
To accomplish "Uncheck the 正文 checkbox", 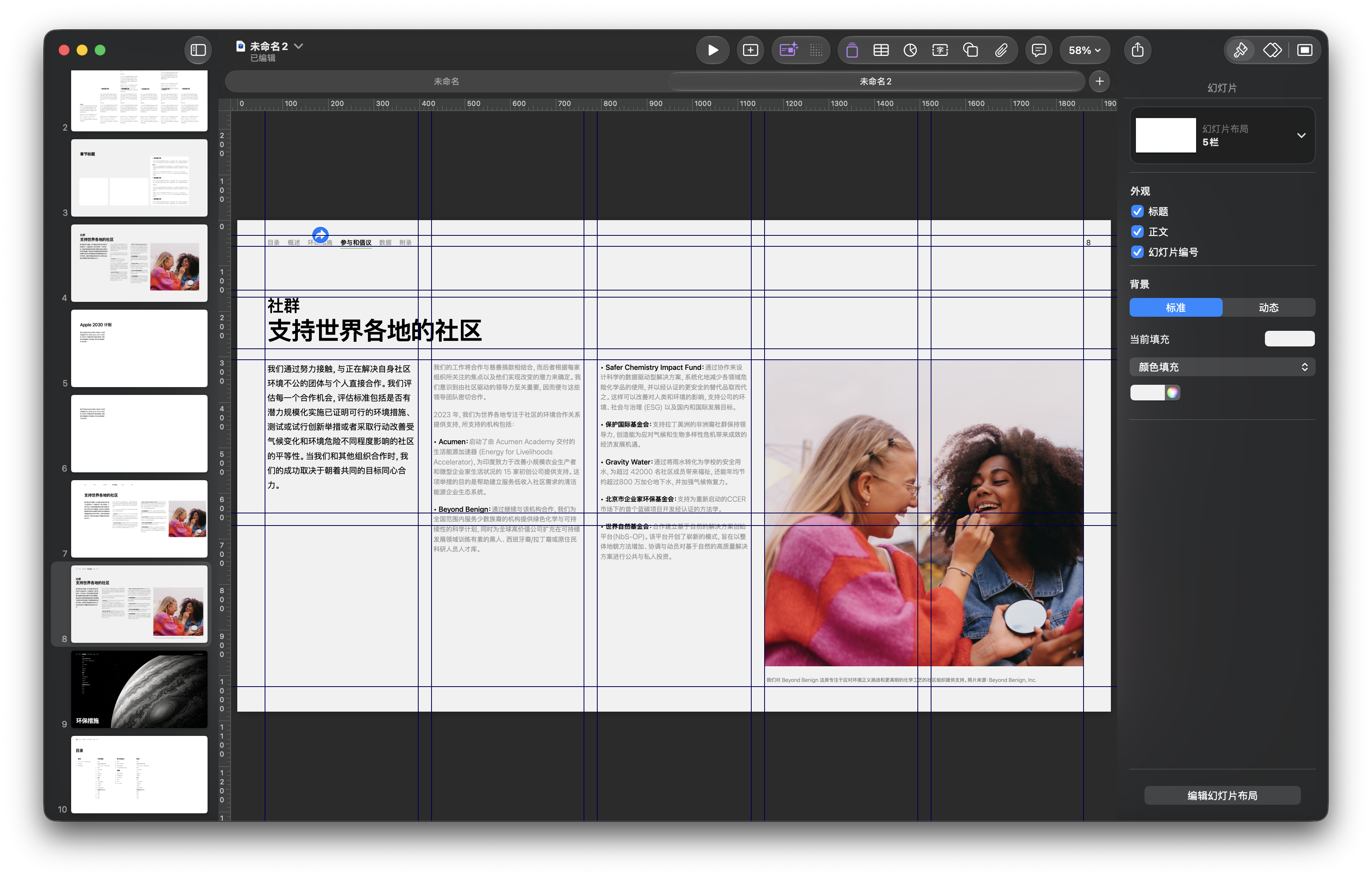I will click(x=1137, y=232).
